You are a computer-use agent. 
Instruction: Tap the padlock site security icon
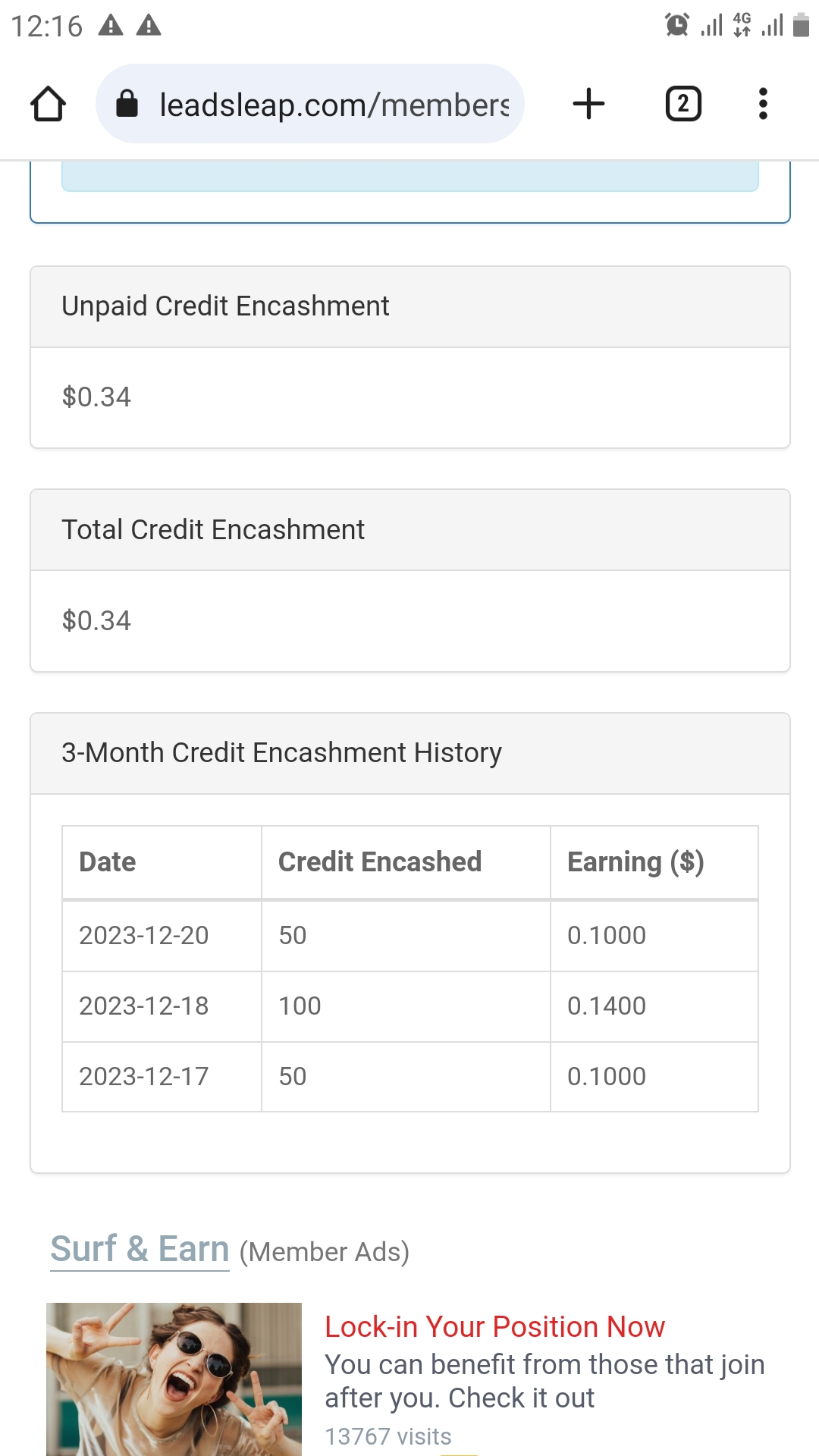click(x=127, y=104)
